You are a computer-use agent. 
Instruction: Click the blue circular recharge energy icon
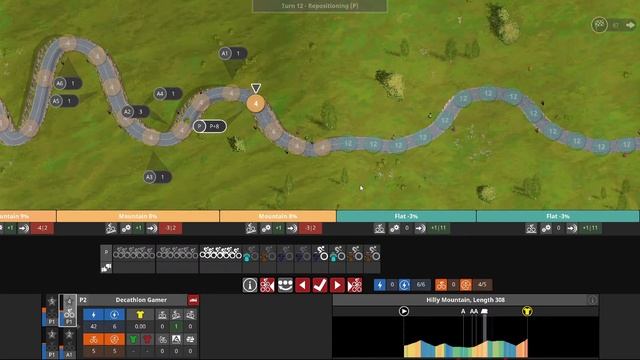coord(404,285)
